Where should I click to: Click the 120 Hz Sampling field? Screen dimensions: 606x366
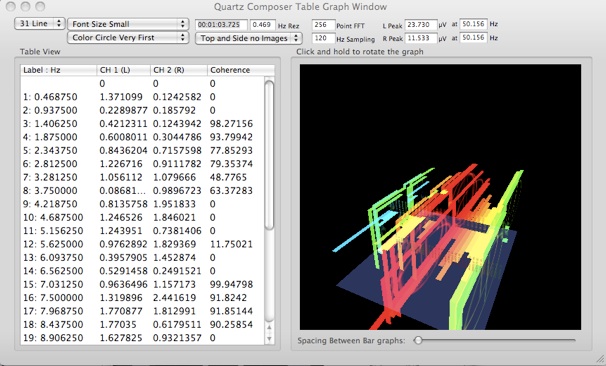tap(323, 38)
